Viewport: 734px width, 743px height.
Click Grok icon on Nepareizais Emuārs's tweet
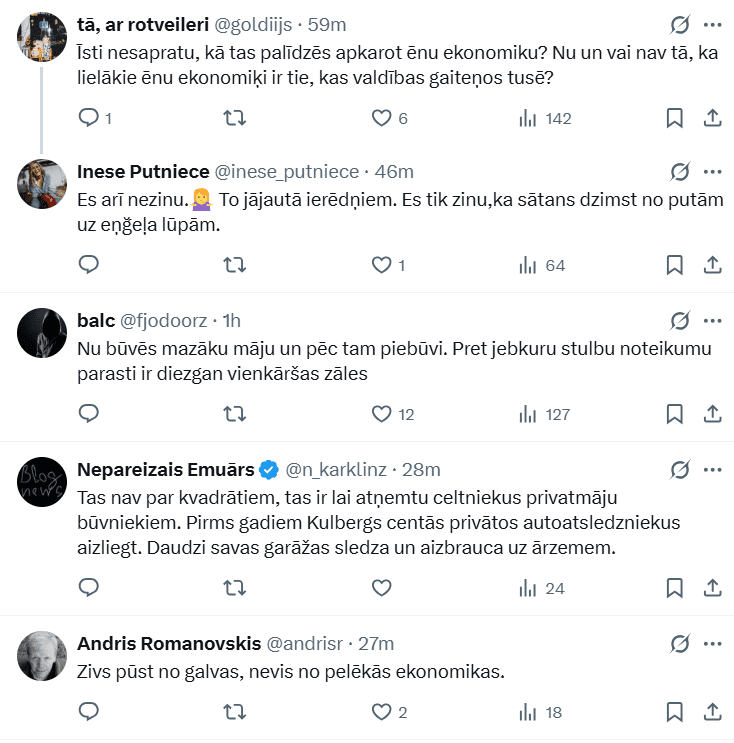[x=679, y=469]
